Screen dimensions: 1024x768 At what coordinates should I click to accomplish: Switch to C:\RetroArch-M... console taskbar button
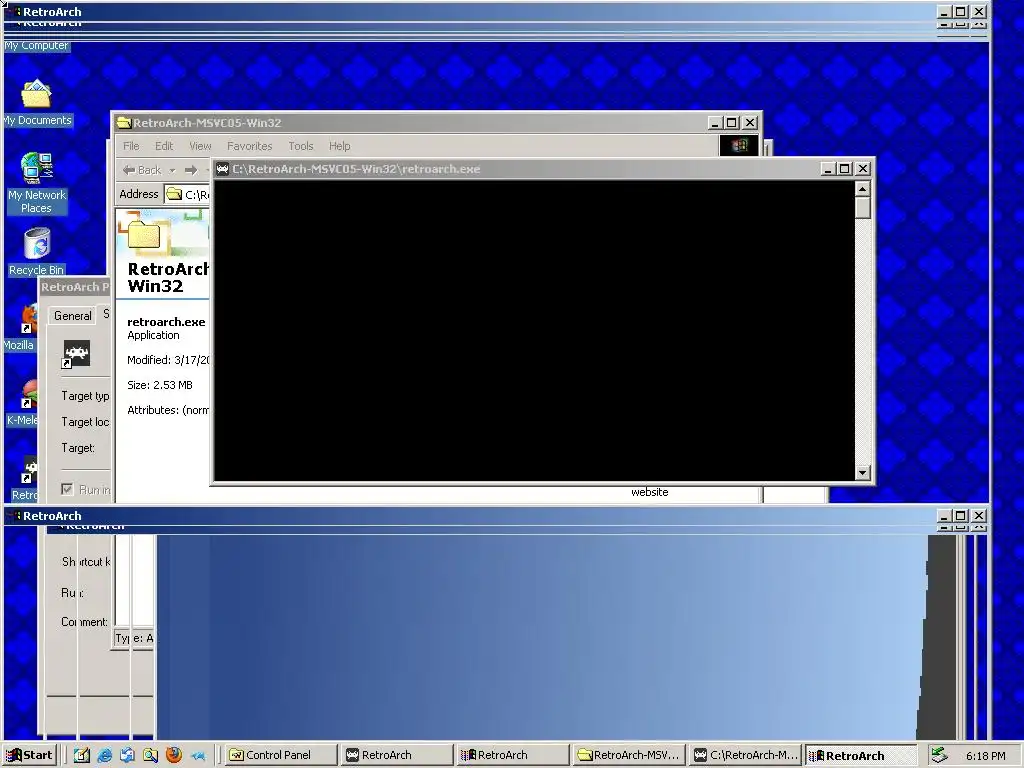pyautogui.click(x=745, y=755)
